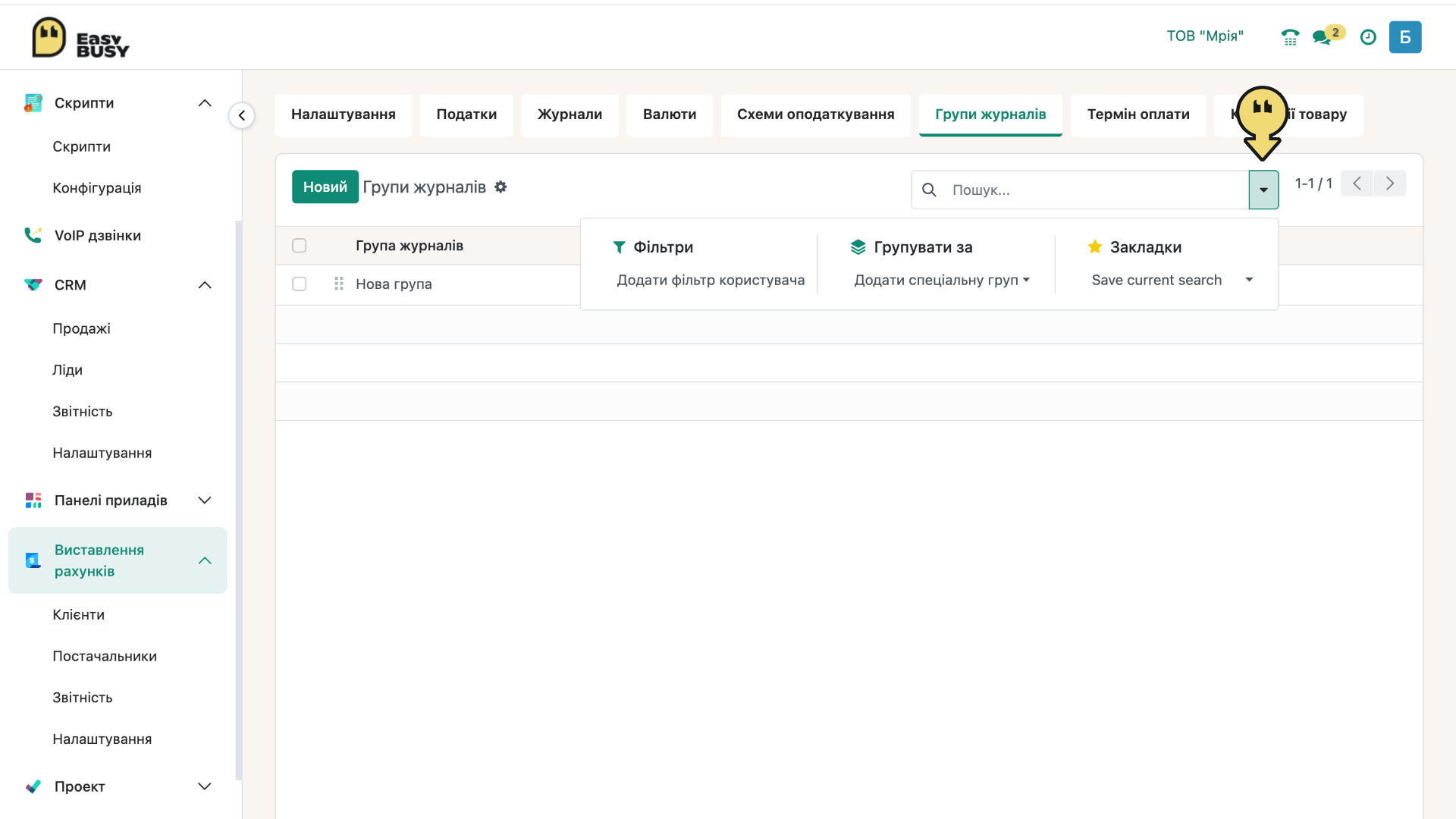
Task: Click the Проект checkmark icon
Action: click(33, 786)
